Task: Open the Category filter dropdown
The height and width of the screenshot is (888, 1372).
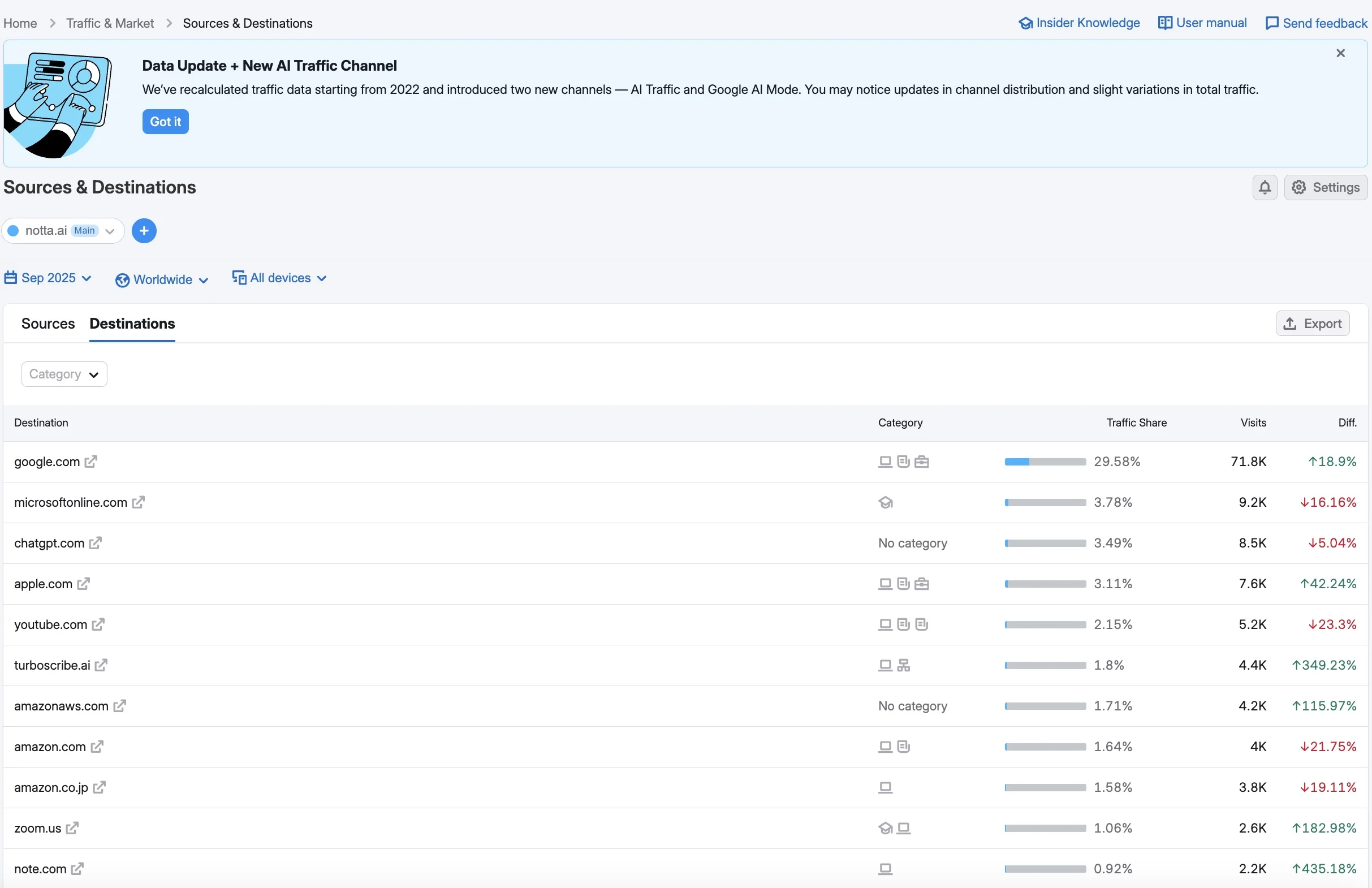Action: [x=64, y=374]
